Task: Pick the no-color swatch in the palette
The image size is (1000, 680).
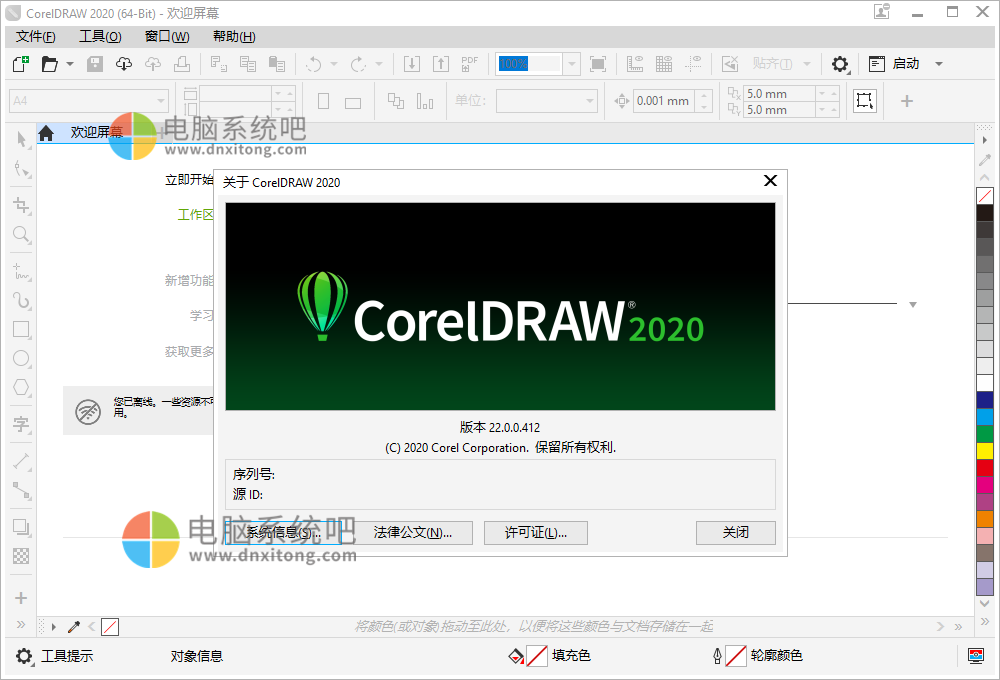Action: point(985,196)
